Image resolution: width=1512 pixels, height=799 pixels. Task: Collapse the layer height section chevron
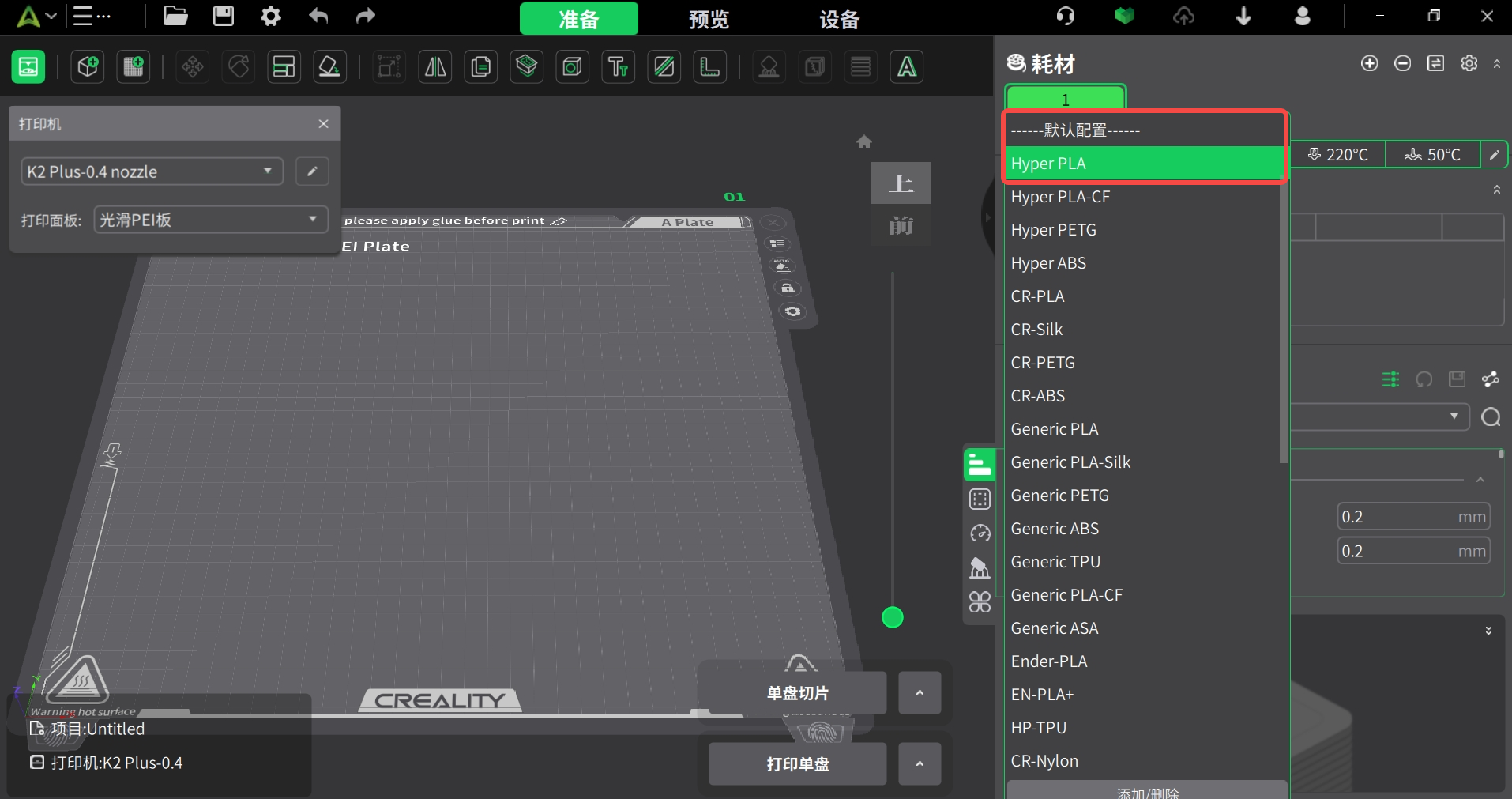tap(1480, 480)
